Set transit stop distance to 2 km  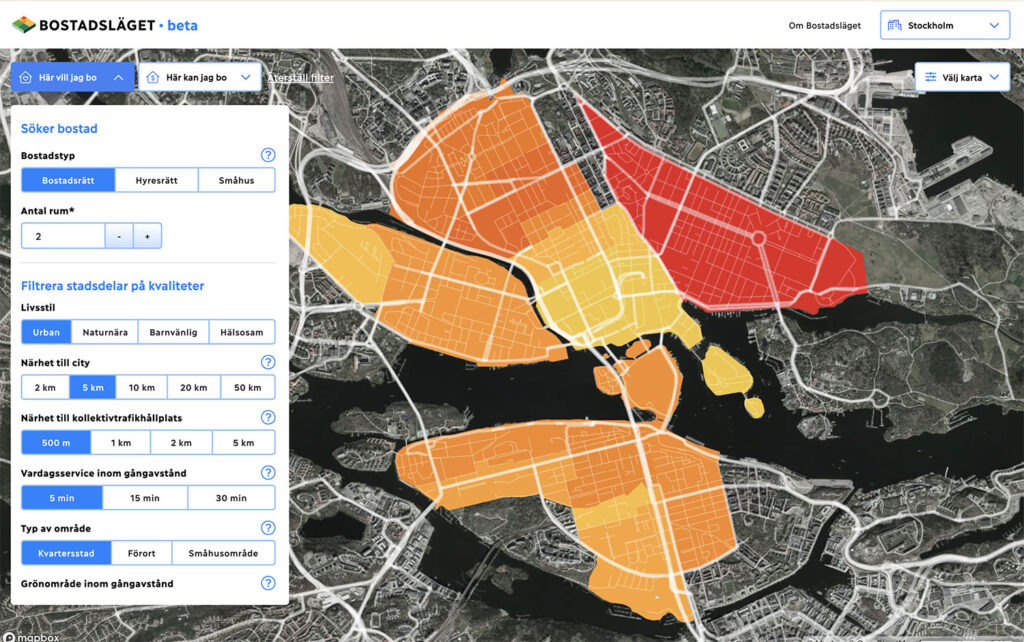(x=181, y=442)
